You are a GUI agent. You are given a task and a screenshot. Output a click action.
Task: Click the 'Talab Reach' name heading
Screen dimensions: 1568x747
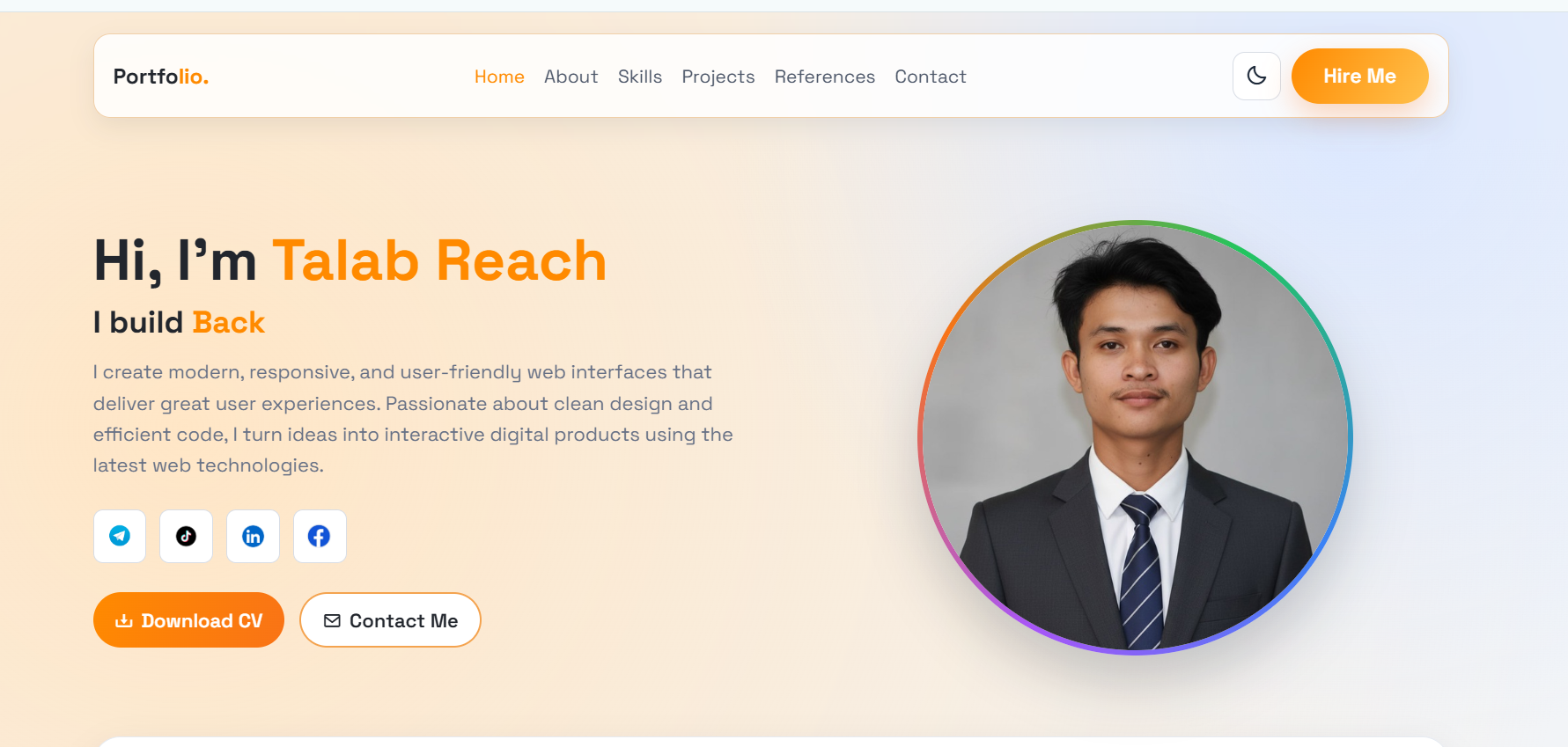tap(439, 260)
